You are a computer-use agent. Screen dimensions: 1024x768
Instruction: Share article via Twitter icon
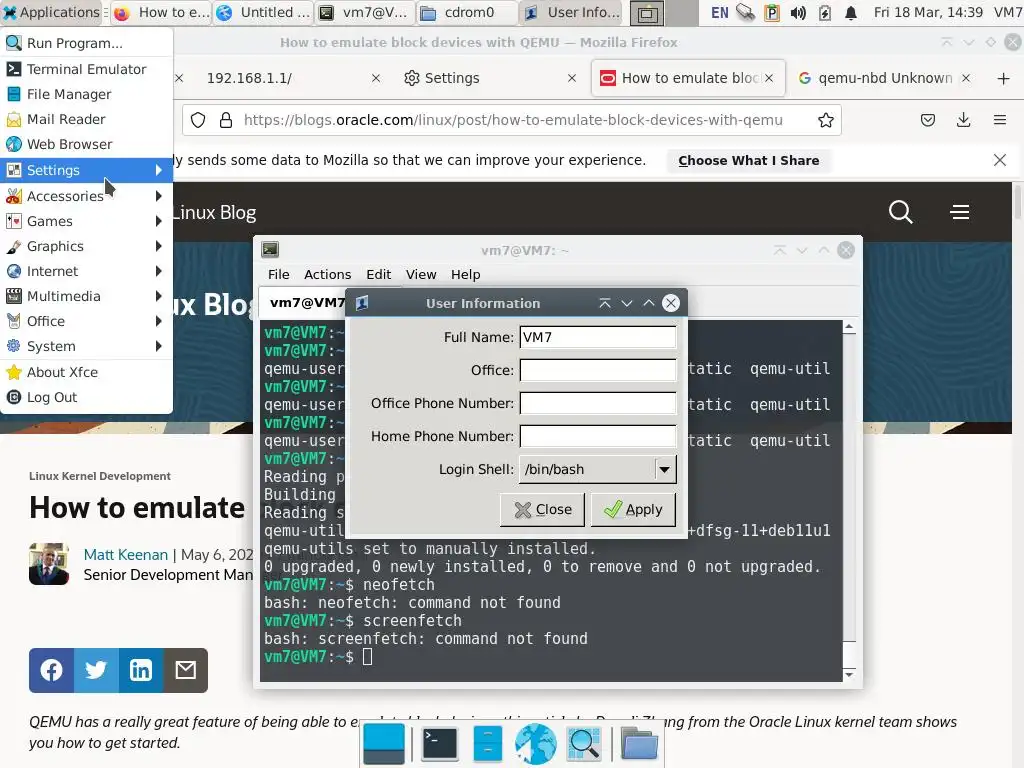pyautogui.click(x=96, y=670)
